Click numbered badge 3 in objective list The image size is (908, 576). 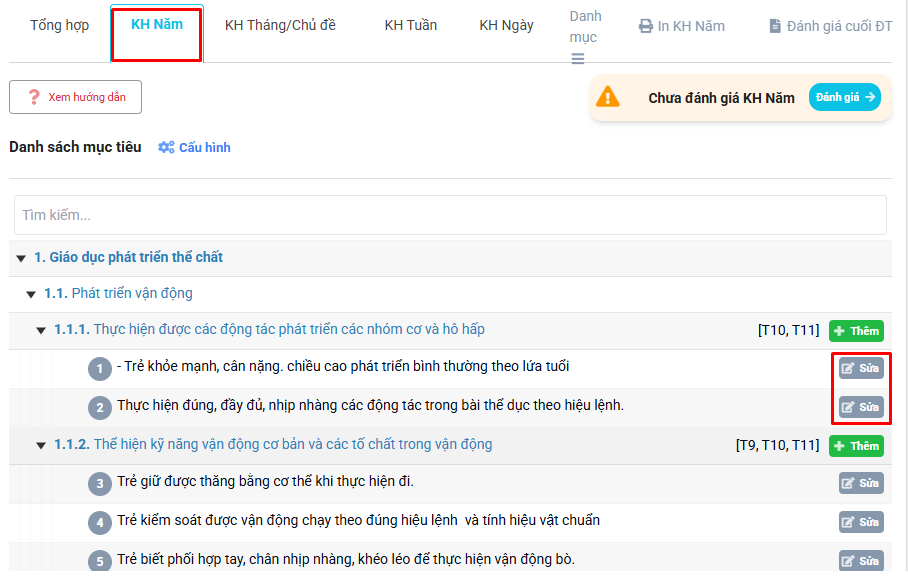(x=99, y=484)
